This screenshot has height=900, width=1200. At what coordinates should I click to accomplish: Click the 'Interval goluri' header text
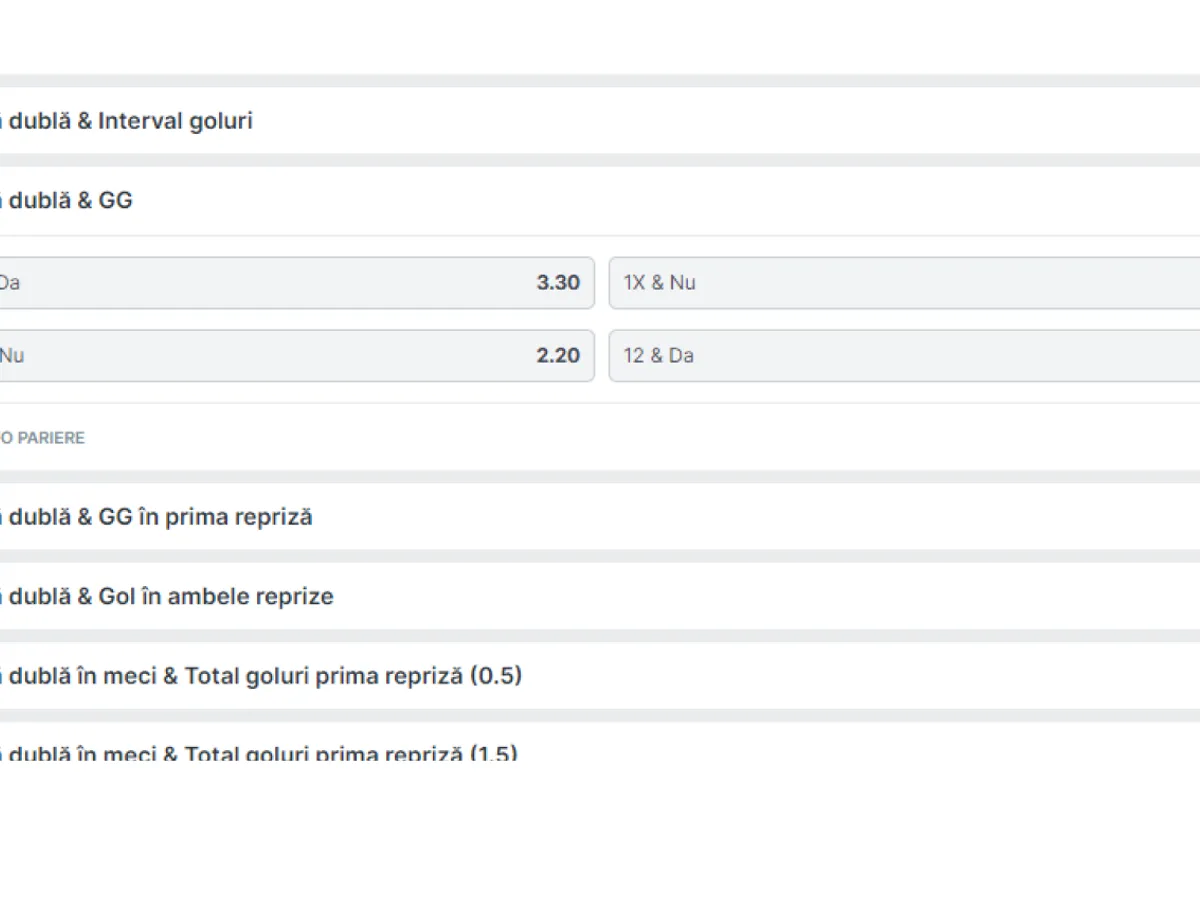[175, 121]
